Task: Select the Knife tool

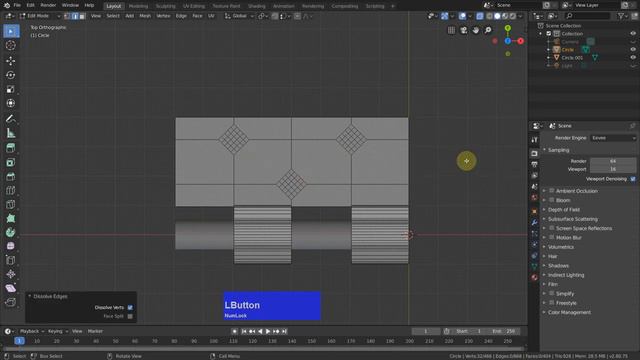Action: [11, 204]
